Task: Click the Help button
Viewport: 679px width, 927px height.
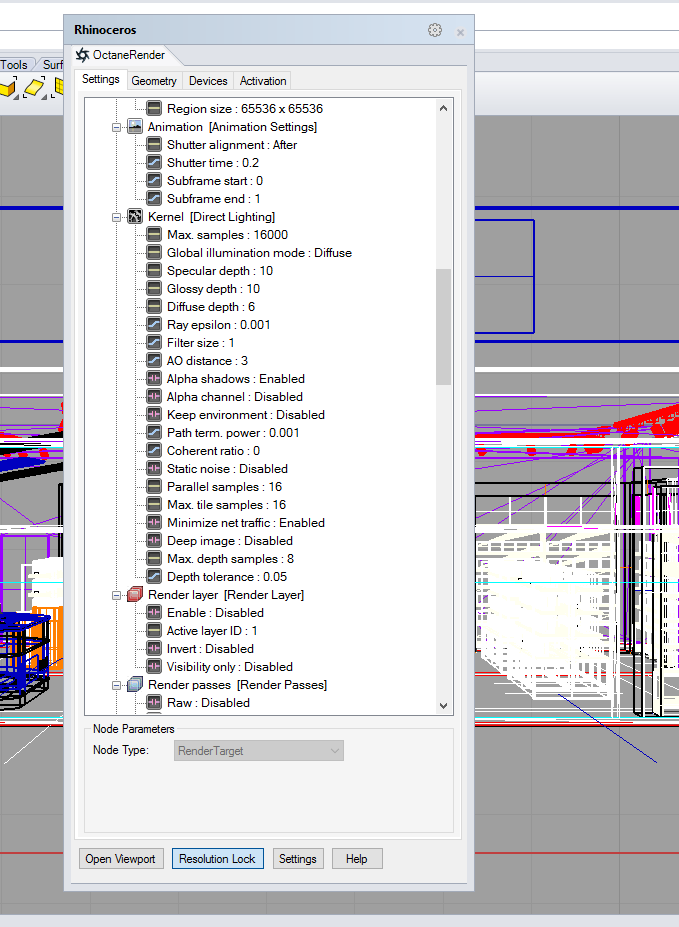Action: tap(357, 858)
